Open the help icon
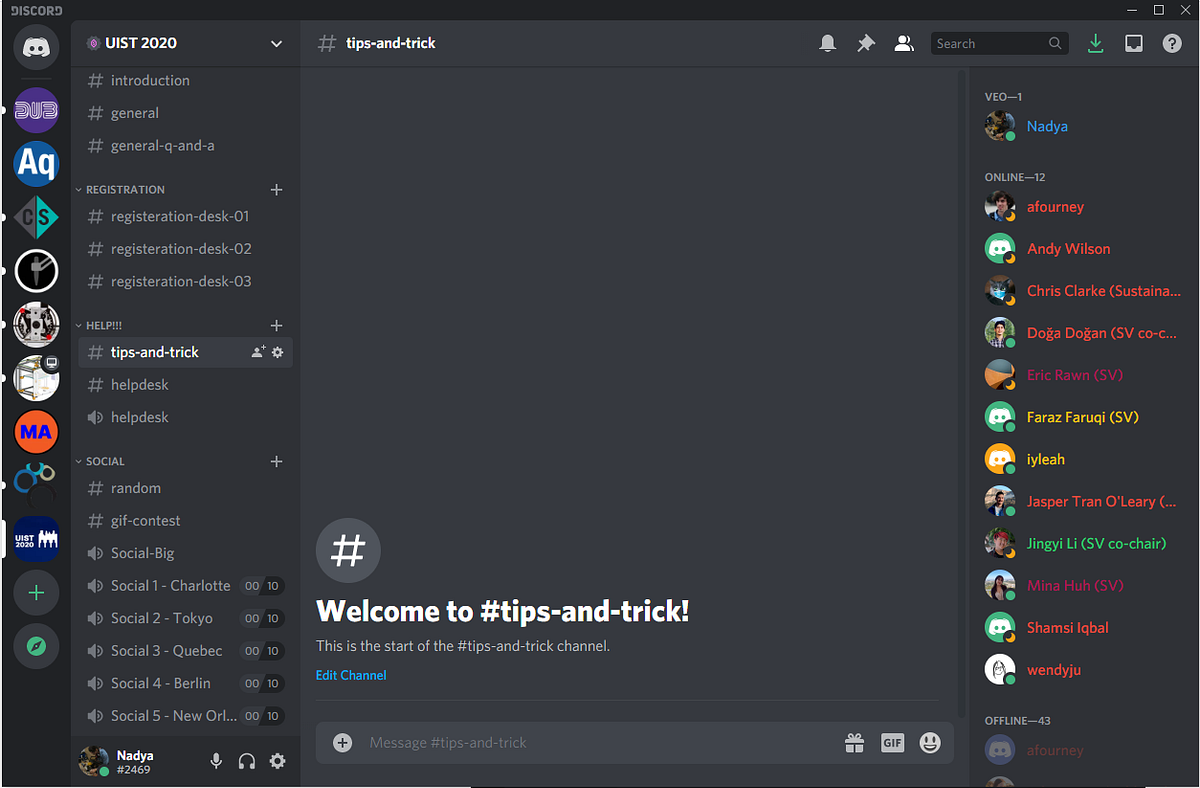Viewport: 1200px width, 788px height. 1172,44
